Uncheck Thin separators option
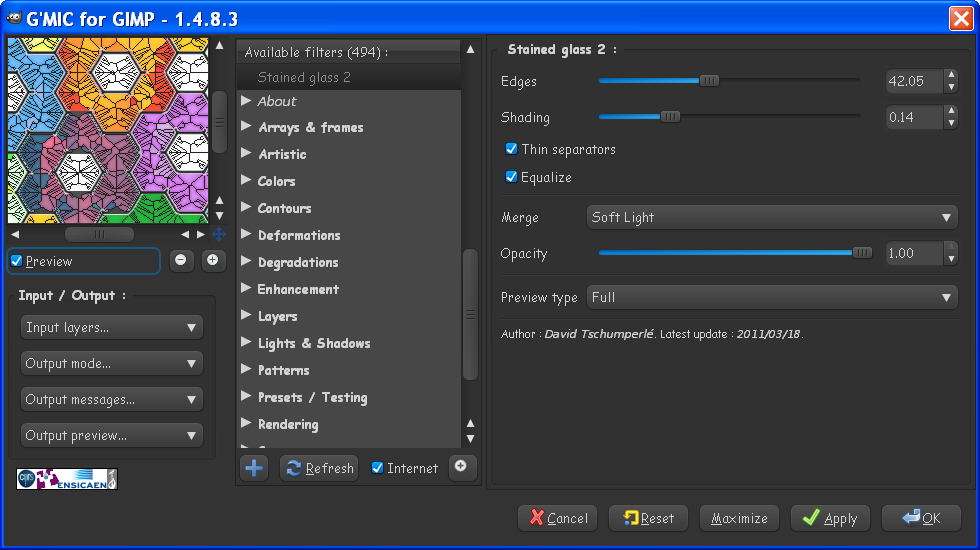 [x=511, y=149]
